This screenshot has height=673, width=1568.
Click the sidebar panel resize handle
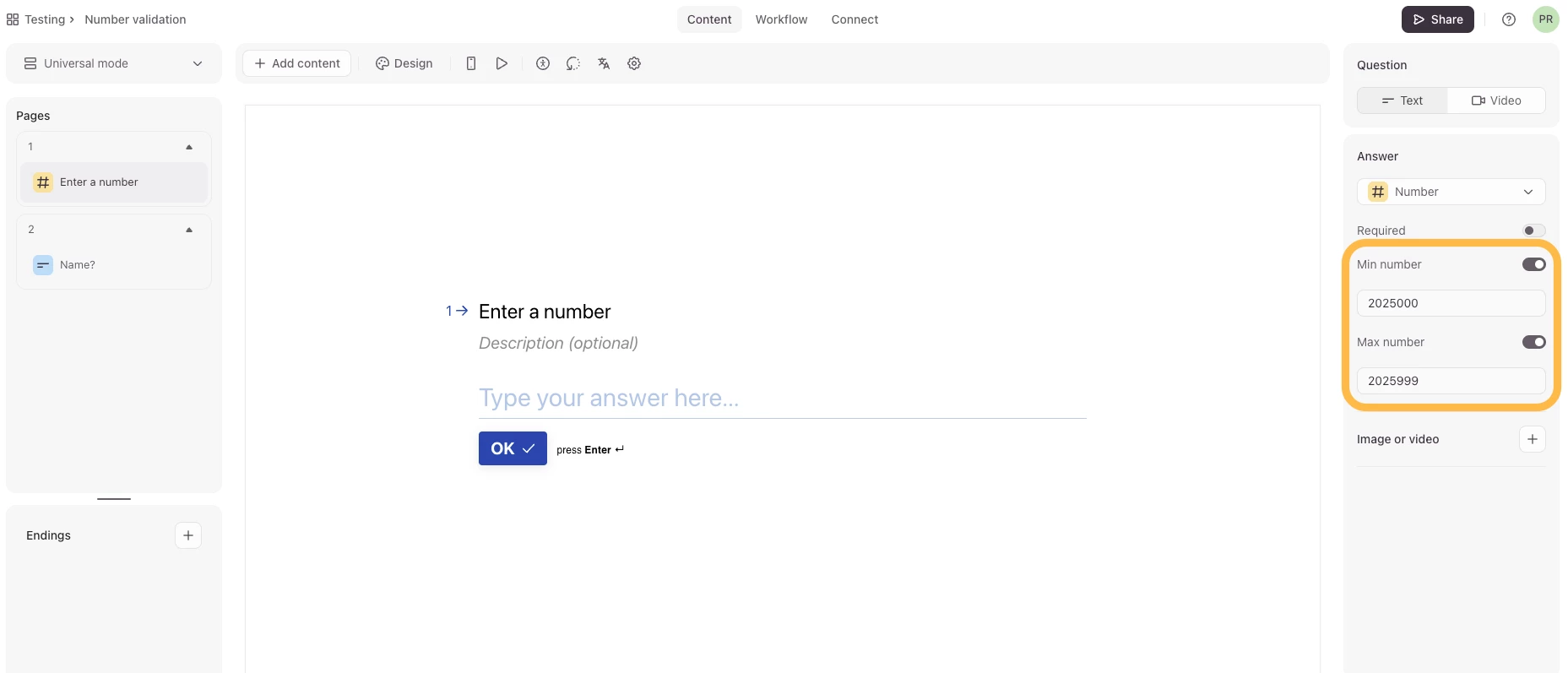pyautogui.click(x=114, y=499)
